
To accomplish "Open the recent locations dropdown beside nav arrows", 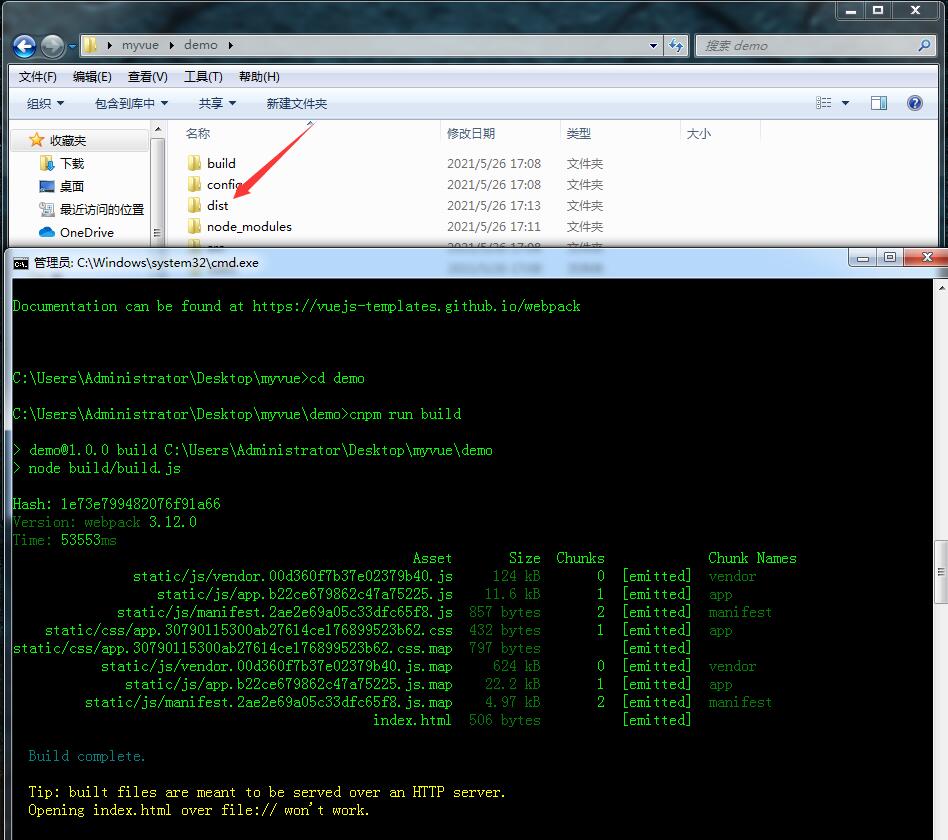I will click(x=72, y=46).
